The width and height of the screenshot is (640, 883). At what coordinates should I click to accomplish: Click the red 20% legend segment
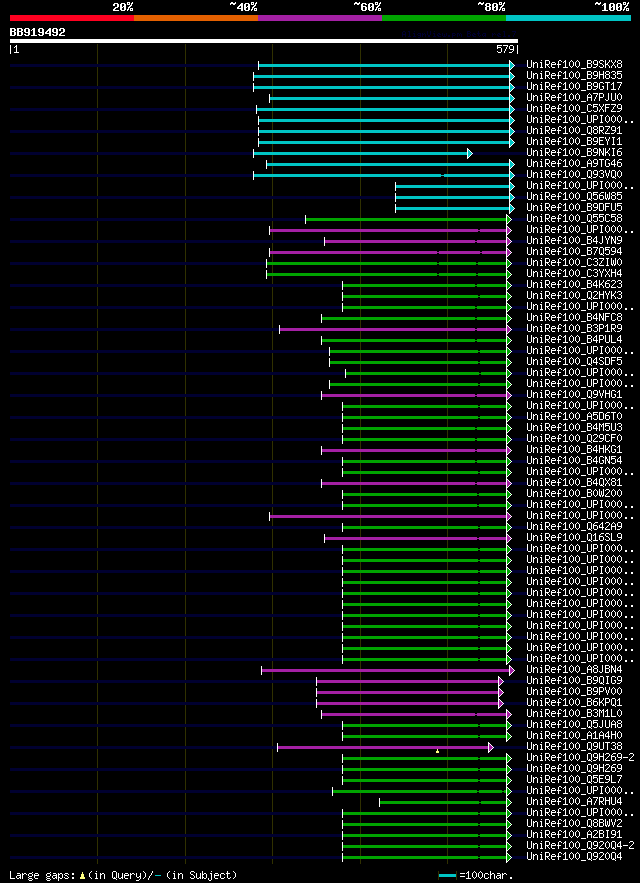click(72, 18)
